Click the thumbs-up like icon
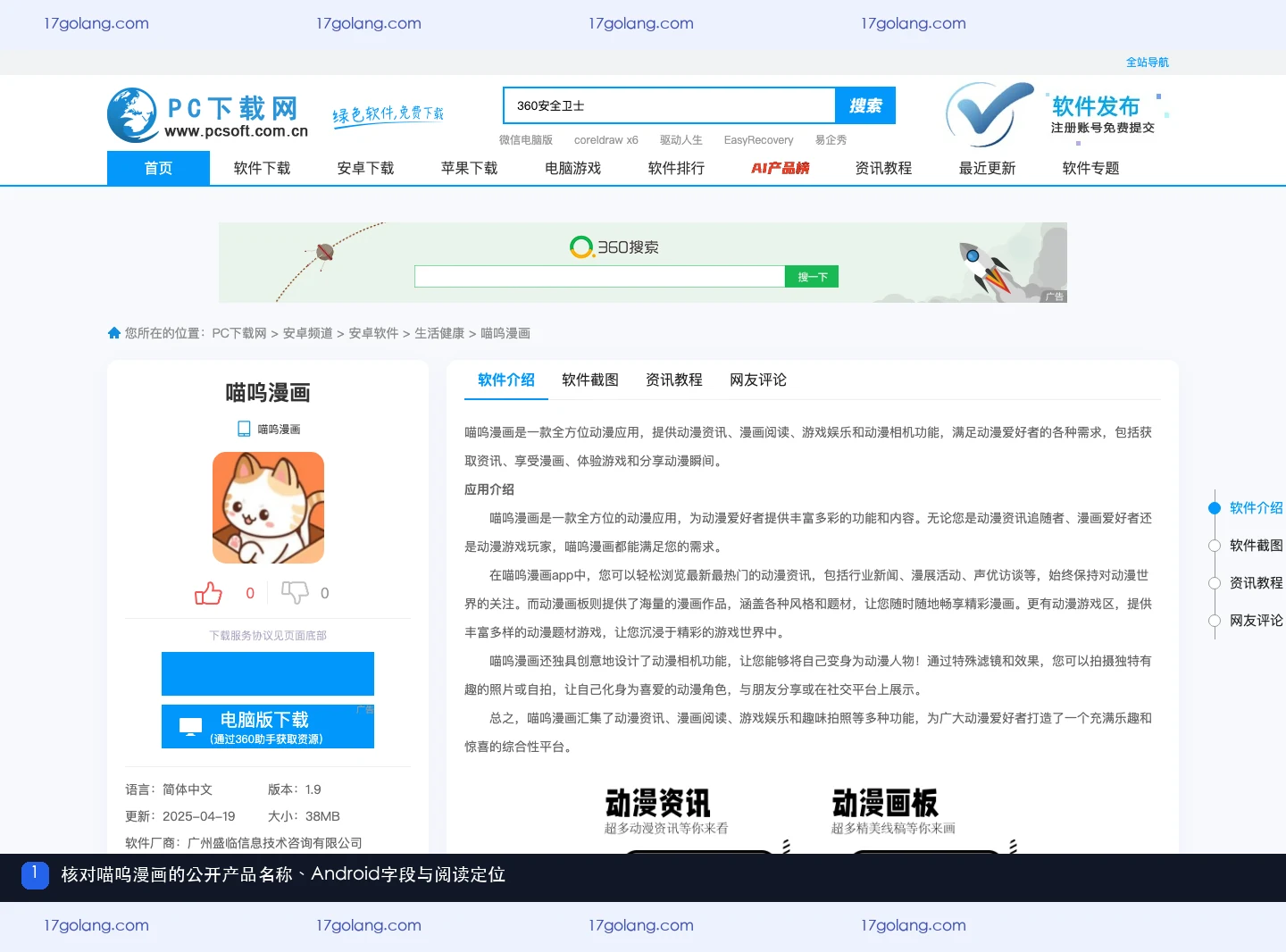 click(208, 593)
